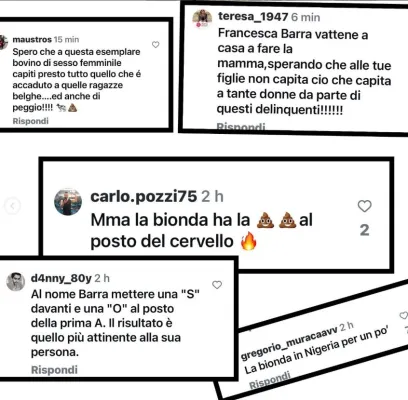Click Rispondi under teresa_1947 comment
The image size is (408, 400).
[241, 126]
